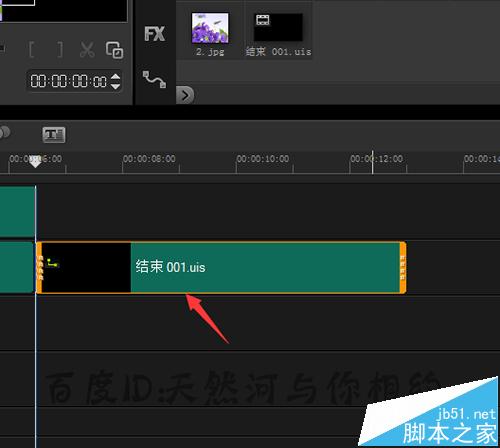Click the 2.jpg file name label

pyautogui.click(x=210, y=52)
